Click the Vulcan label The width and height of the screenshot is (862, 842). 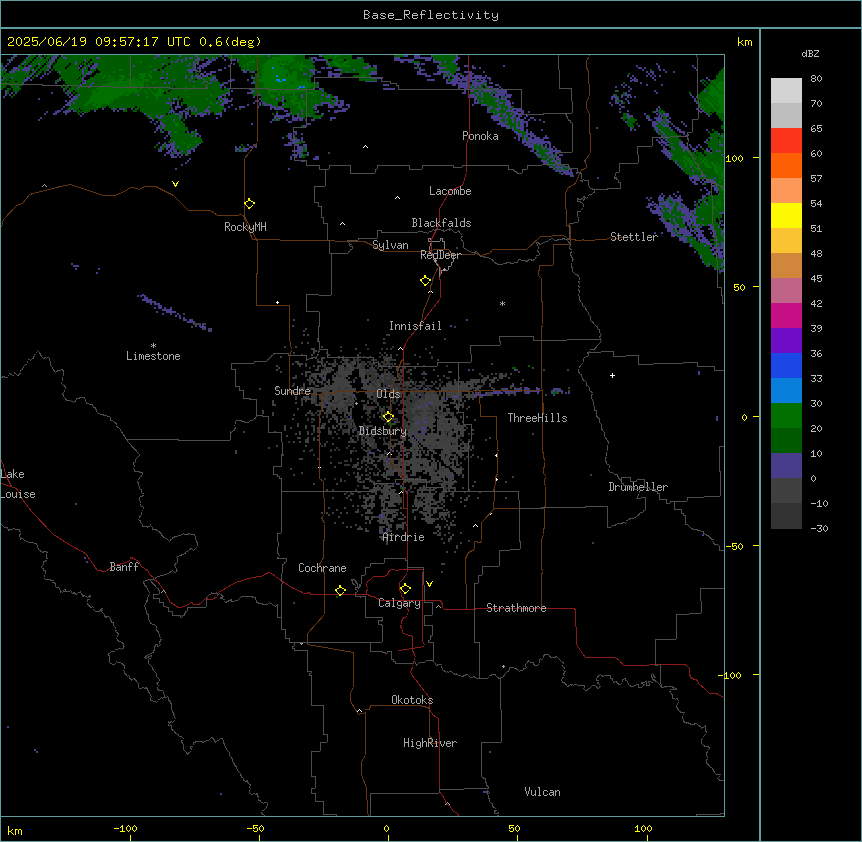[543, 792]
